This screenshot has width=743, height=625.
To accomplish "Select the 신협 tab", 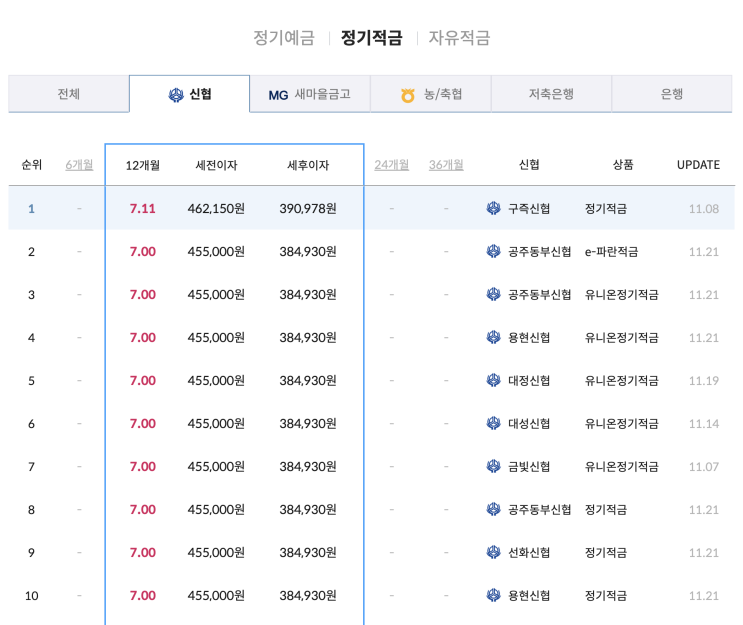I will [x=190, y=94].
